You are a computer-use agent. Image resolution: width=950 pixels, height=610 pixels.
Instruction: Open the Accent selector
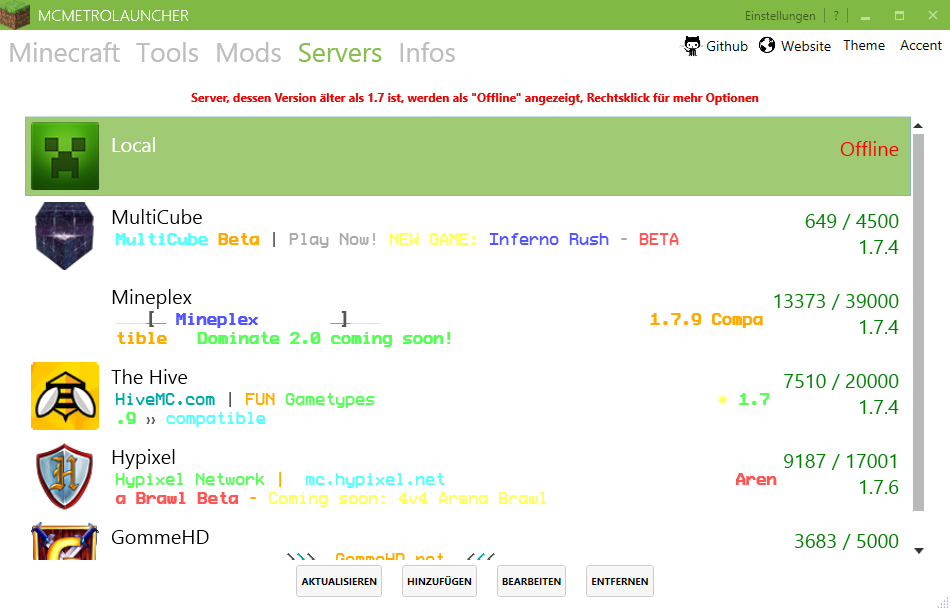[920, 45]
